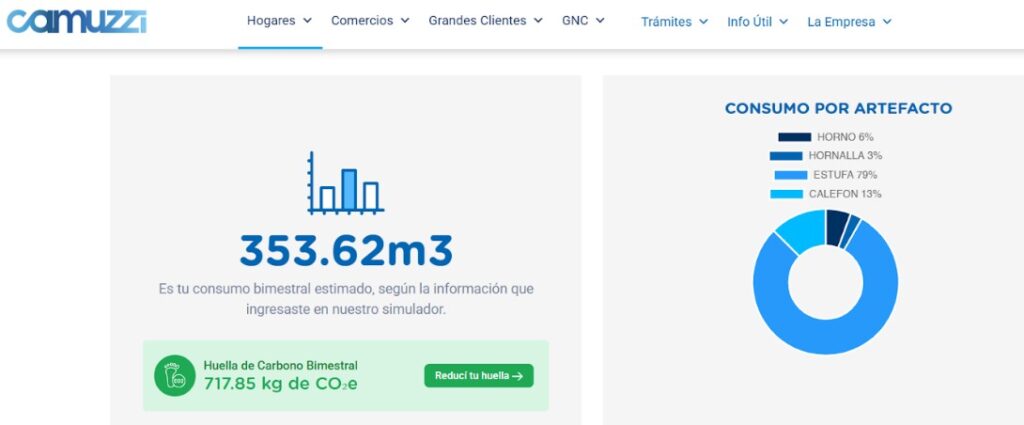Open the GNC dropdown chevron
This screenshot has height=425, width=1024.
pos(600,21)
